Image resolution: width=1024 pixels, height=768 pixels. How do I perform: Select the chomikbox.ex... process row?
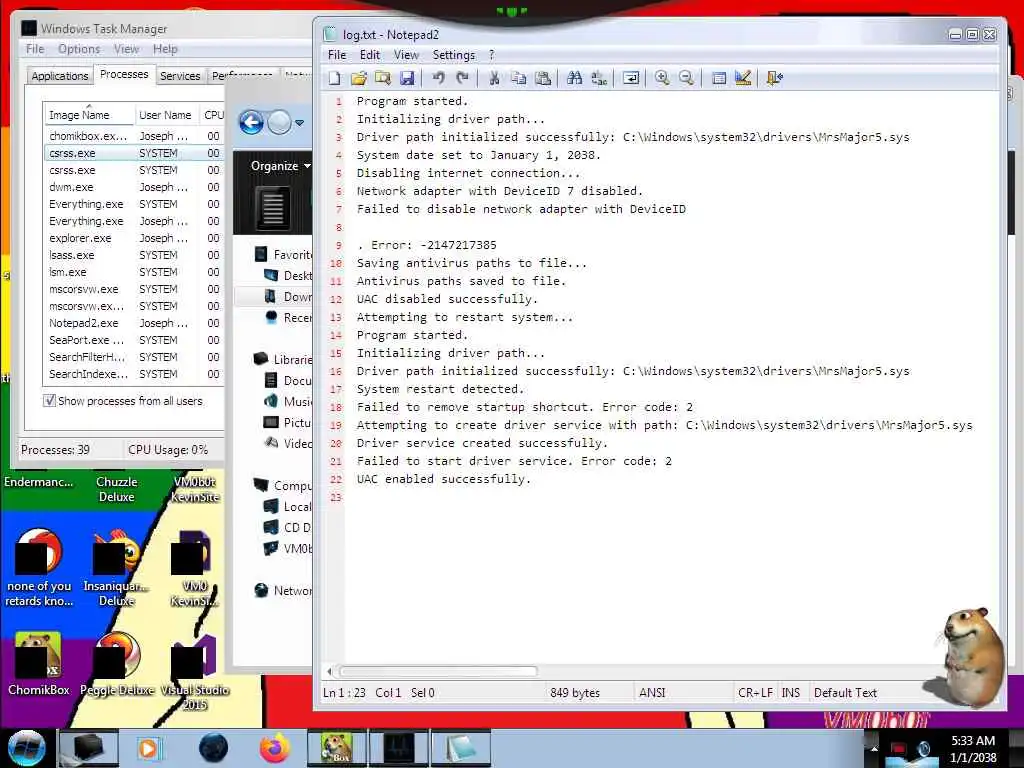click(134, 136)
